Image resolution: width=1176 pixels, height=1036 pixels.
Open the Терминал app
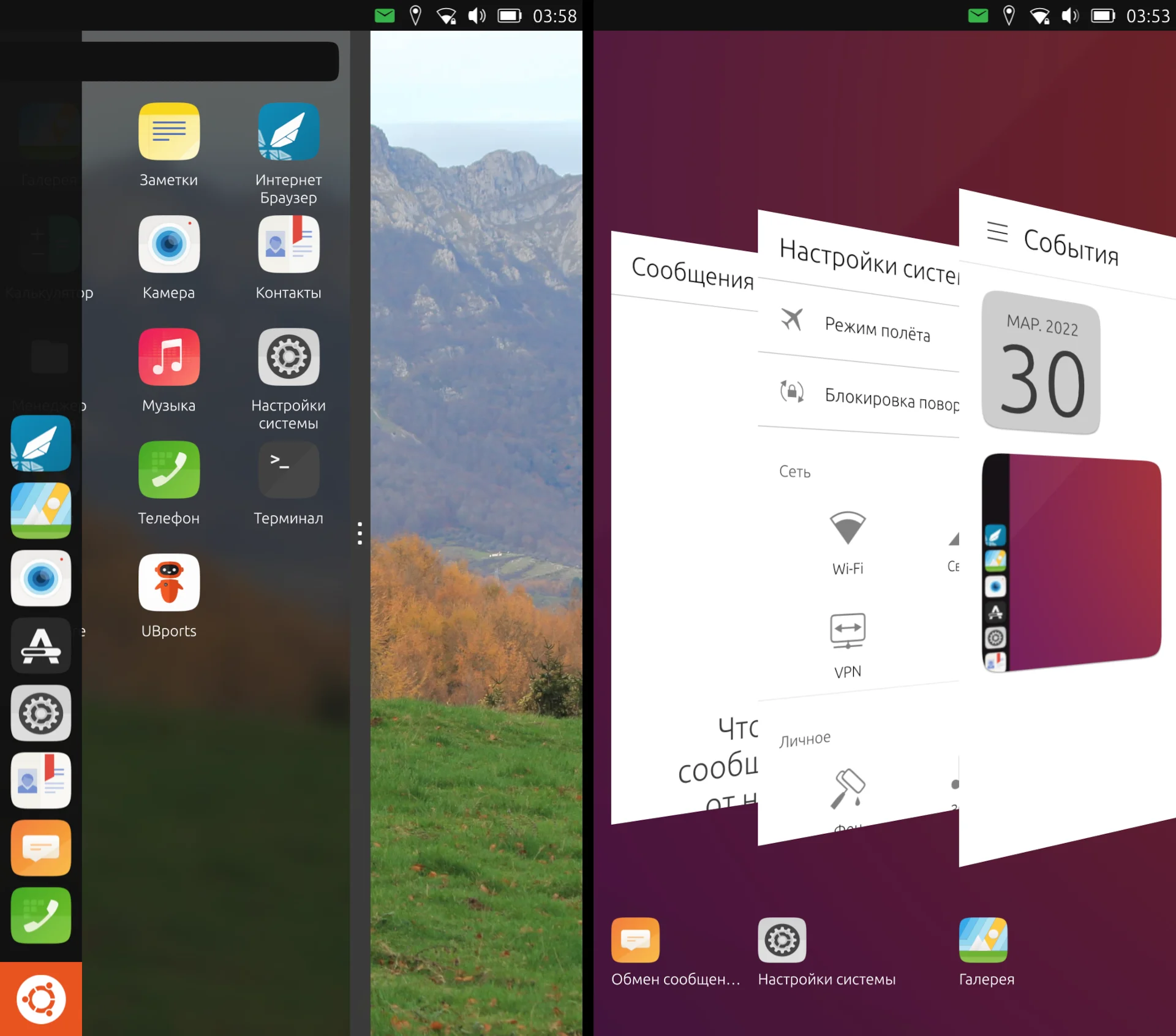tap(288, 469)
